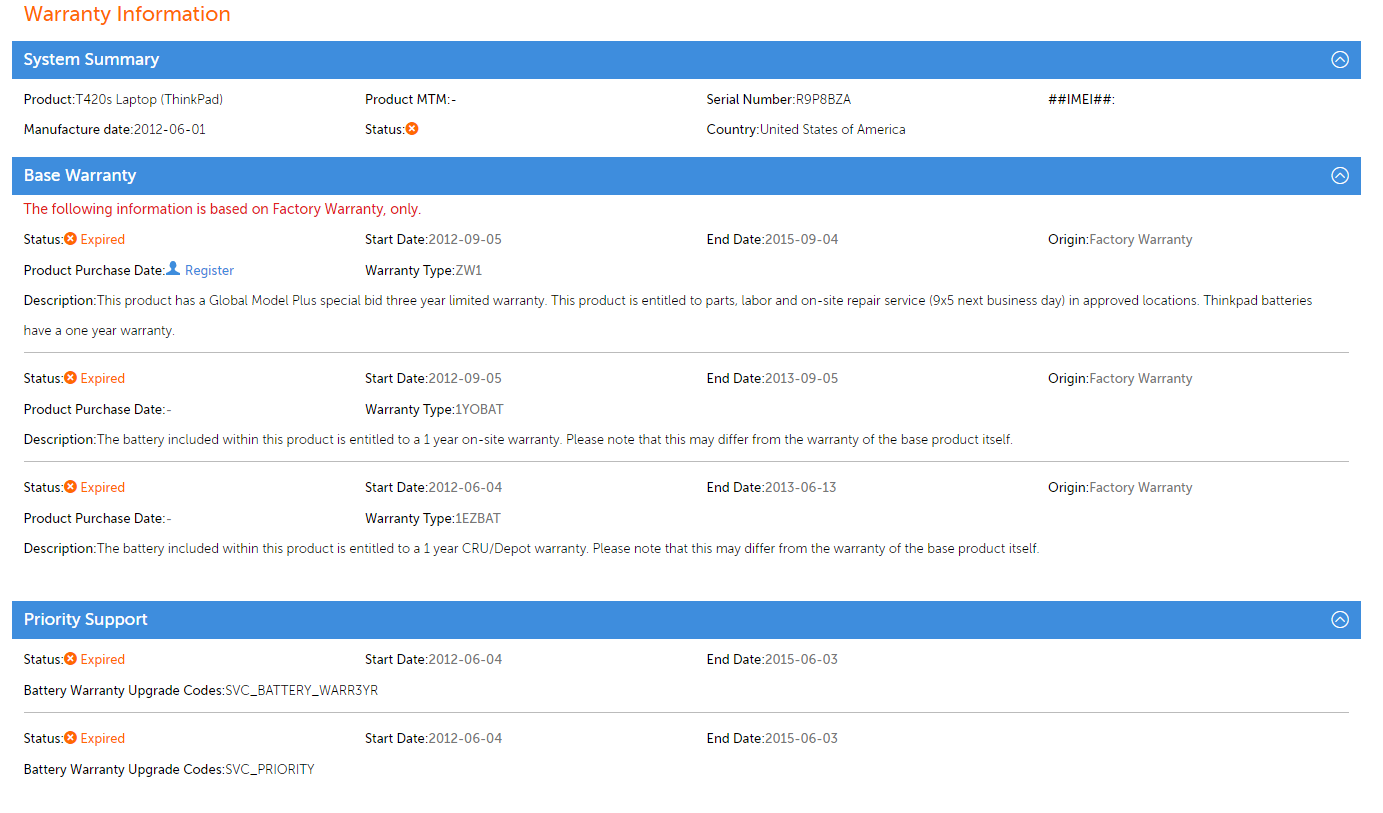Click the expired icon for 1EZBAT warranty
Screen dimensions: 1383x813
(70, 487)
